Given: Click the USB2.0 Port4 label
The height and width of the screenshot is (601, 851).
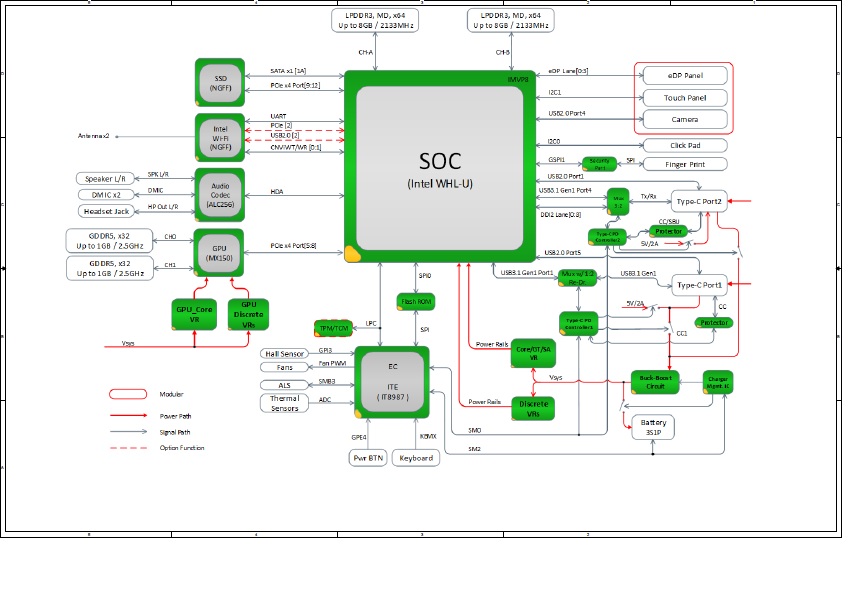Looking at the screenshot, I should 567,113.
